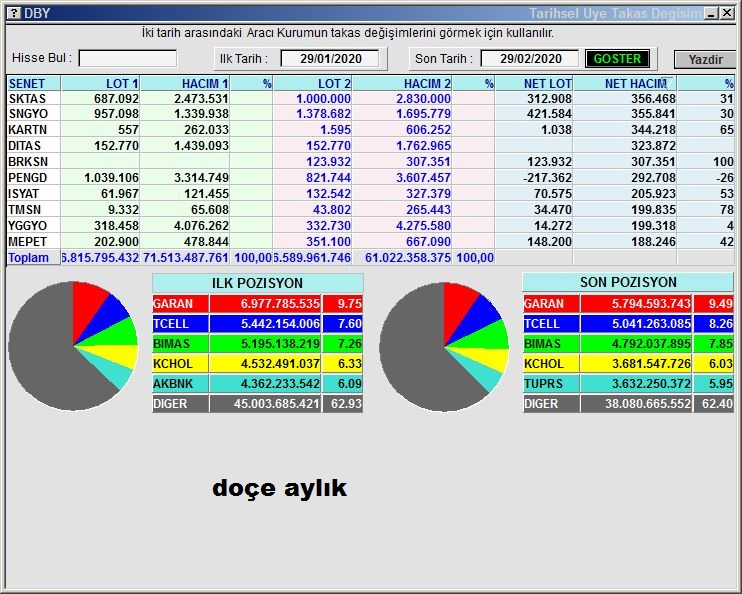Select the KARTN row
The image size is (742, 594).
click(x=371, y=130)
